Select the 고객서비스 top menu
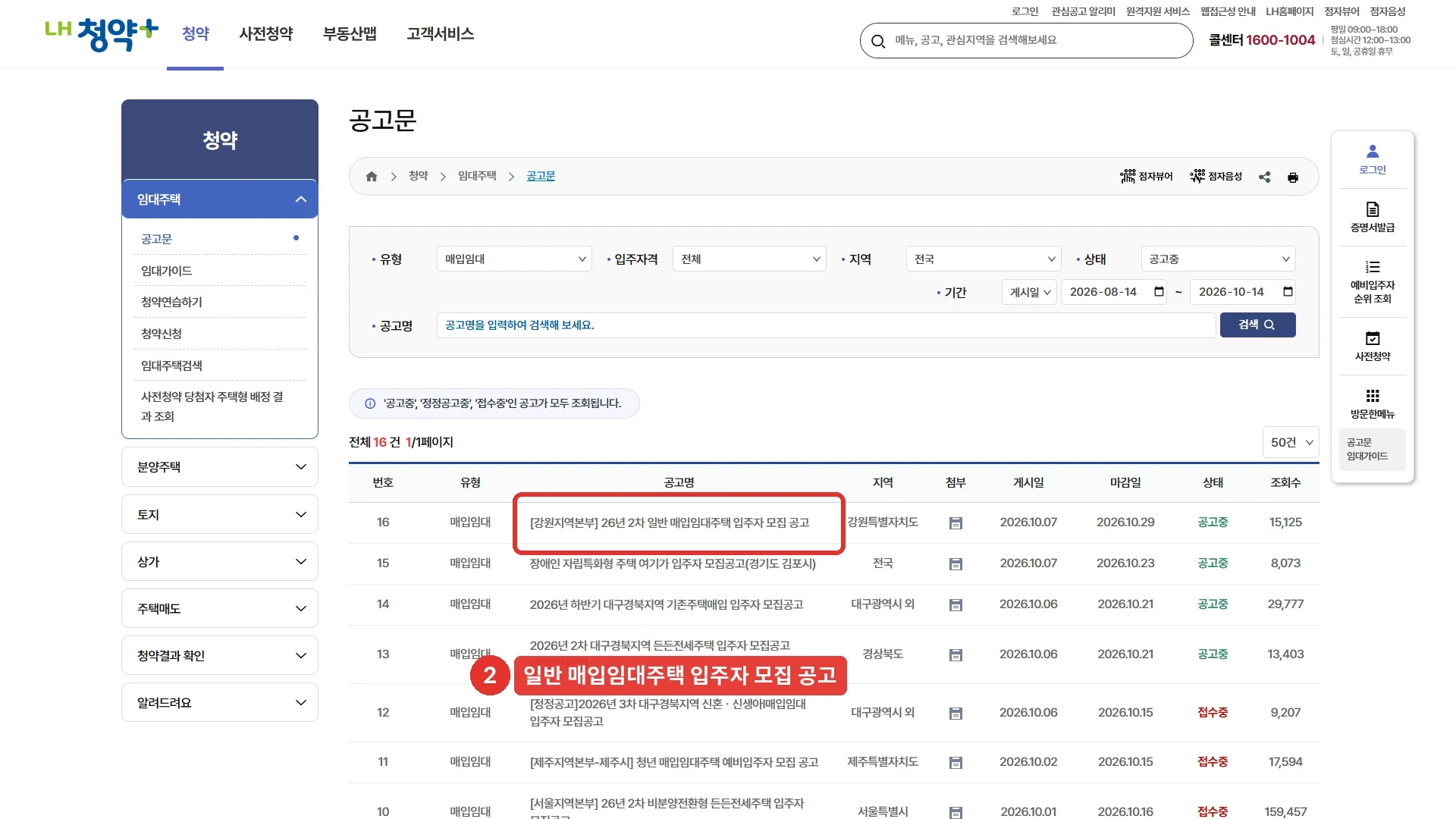This screenshot has width=1456, height=819. click(x=441, y=34)
